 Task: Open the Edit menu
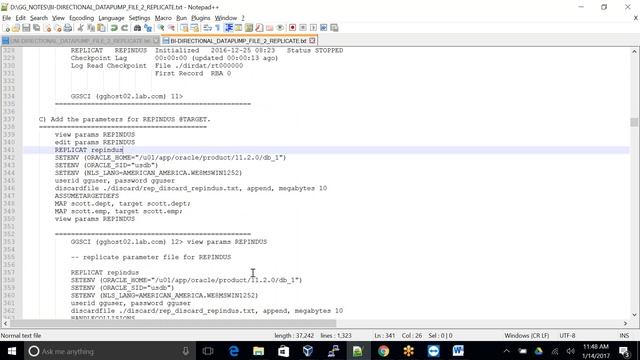pos(20,18)
